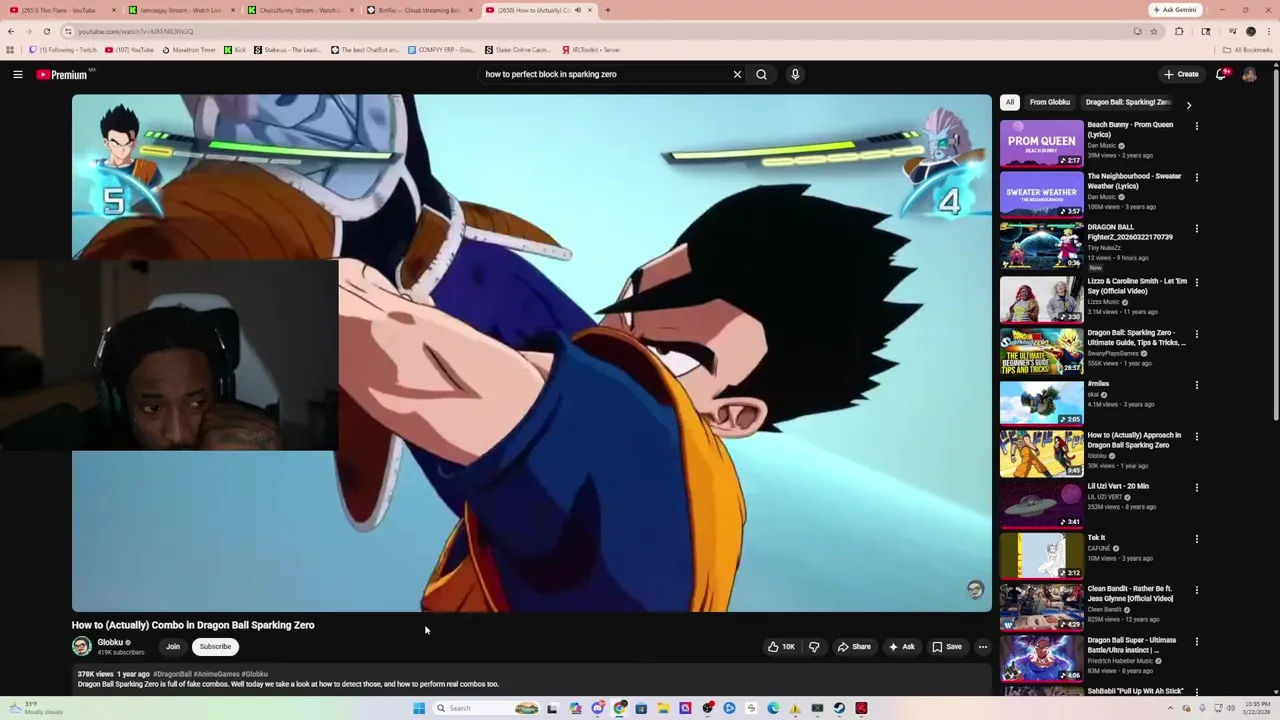Viewport: 1280px width, 720px height.
Task: Open All Bookmarks folder
Action: [x=1248, y=49]
